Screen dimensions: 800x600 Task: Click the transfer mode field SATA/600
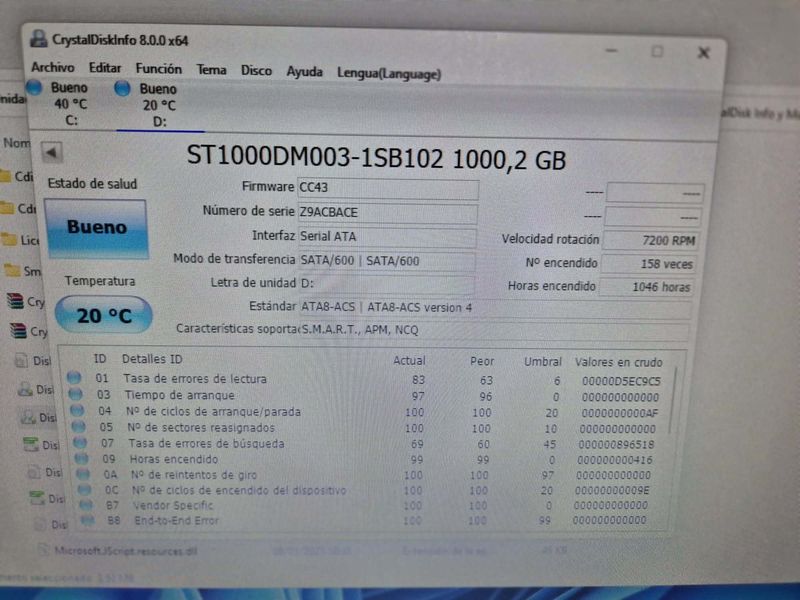(386, 261)
